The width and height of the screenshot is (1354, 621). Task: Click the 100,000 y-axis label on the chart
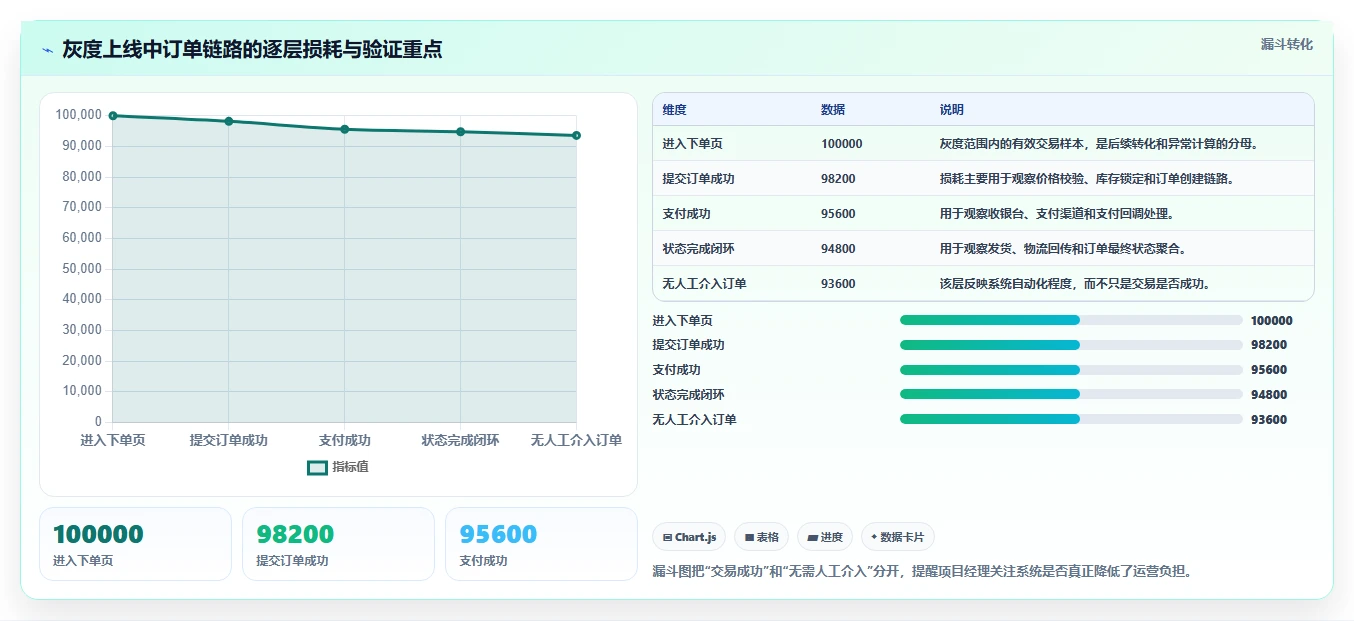pyautogui.click(x=79, y=115)
